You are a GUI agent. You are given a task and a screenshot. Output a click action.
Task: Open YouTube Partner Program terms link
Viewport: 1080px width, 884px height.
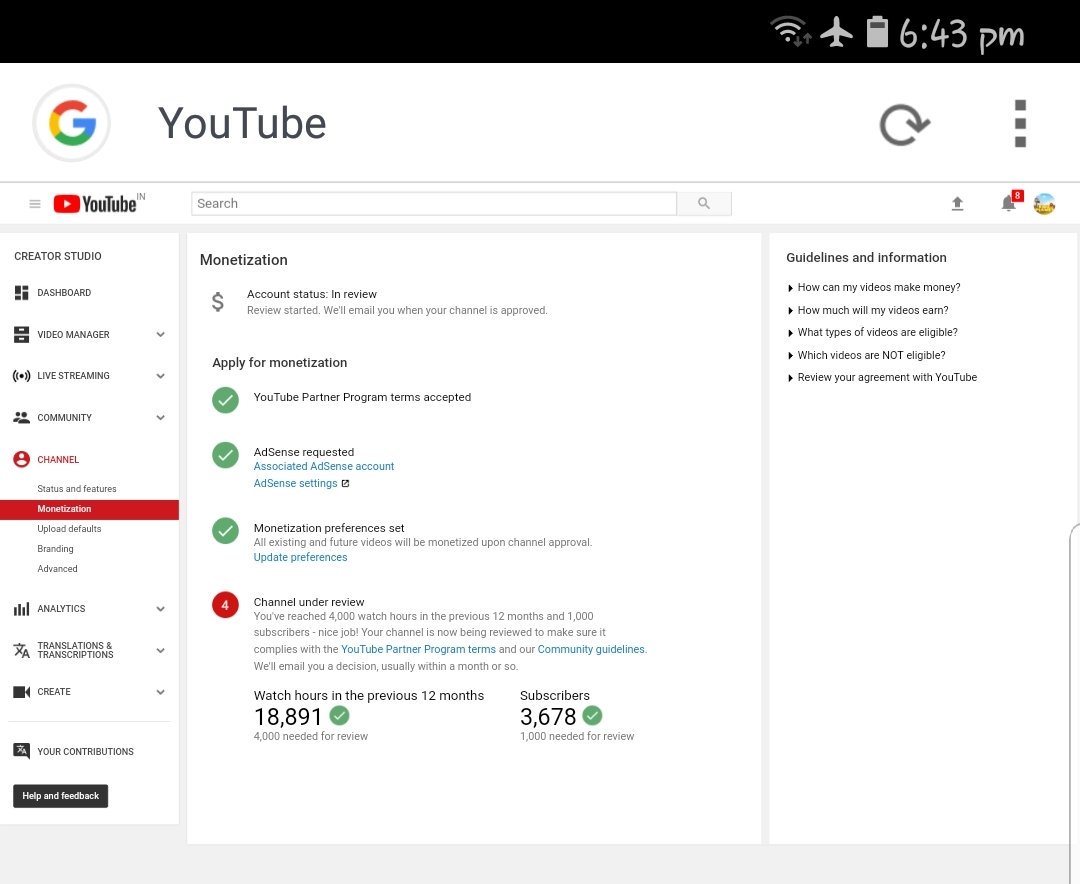click(418, 649)
